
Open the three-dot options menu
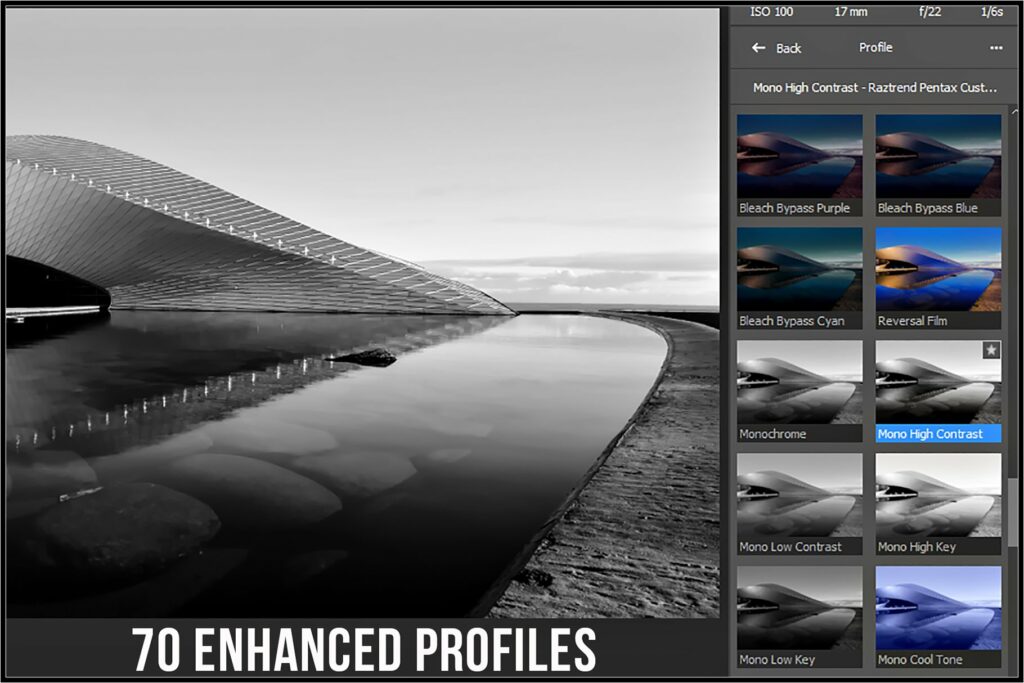pos(997,47)
